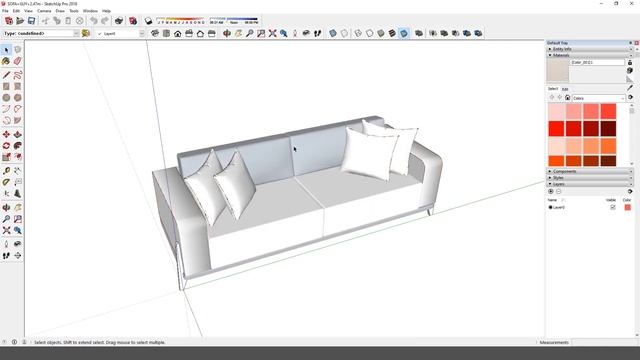
Task: Pick the Line pencil tool
Action: click(x=6, y=75)
